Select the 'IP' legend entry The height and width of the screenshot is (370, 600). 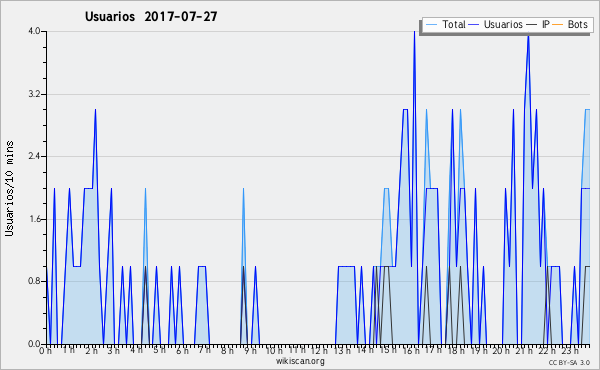click(x=546, y=24)
